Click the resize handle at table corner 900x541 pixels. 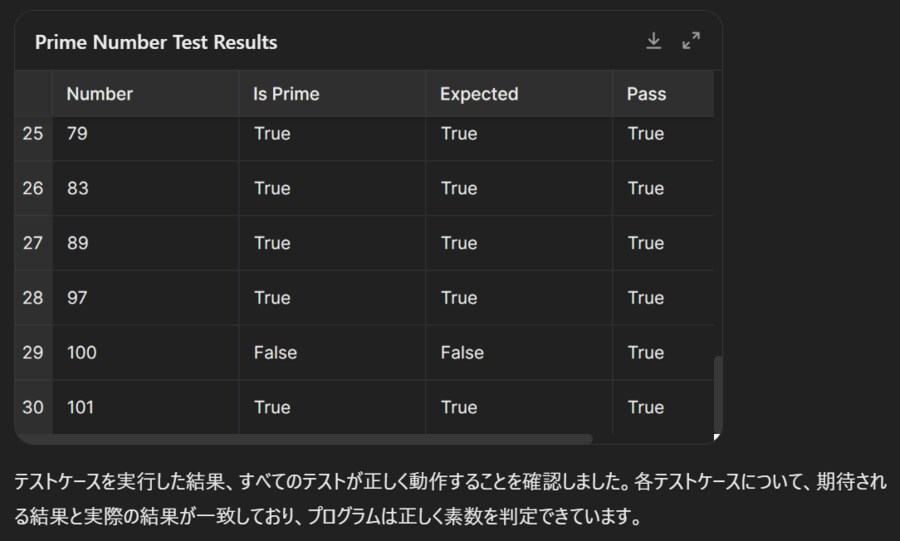point(716,437)
